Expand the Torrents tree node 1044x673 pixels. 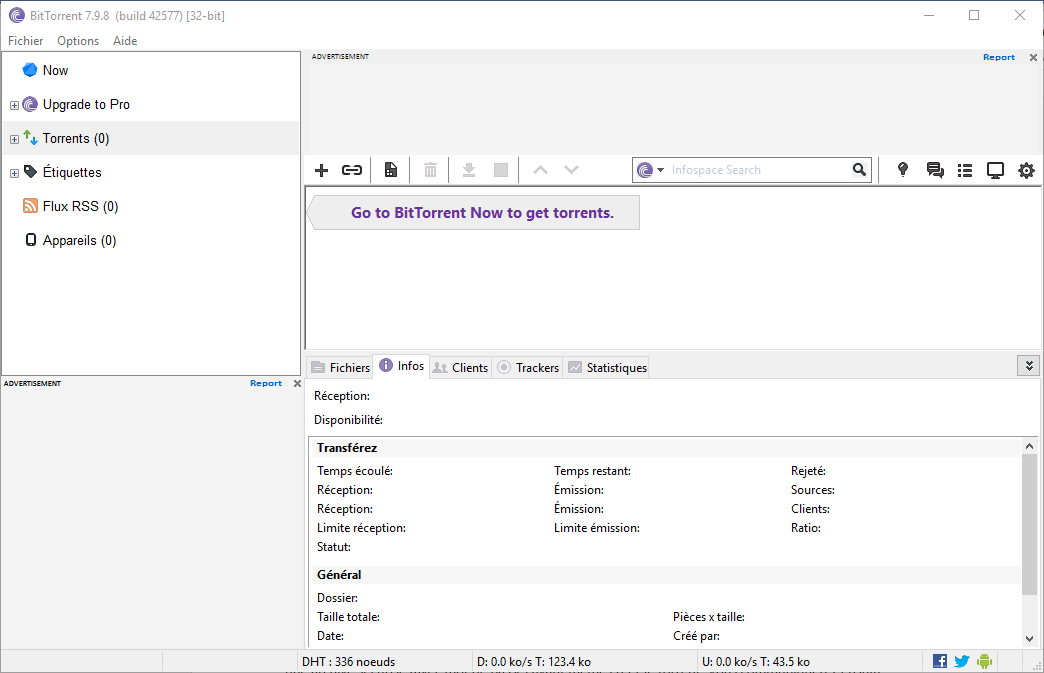click(x=14, y=139)
